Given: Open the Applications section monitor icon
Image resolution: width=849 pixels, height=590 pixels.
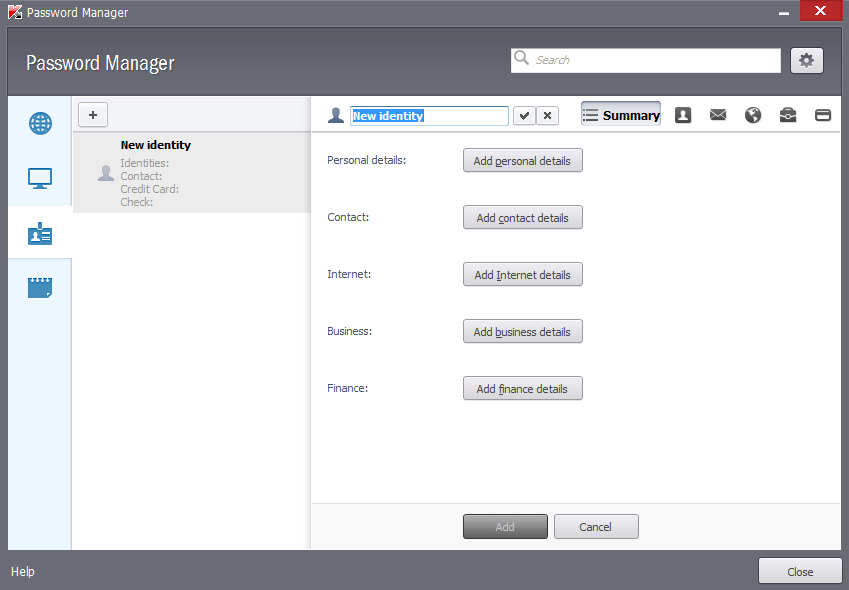Looking at the screenshot, I should point(40,179).
